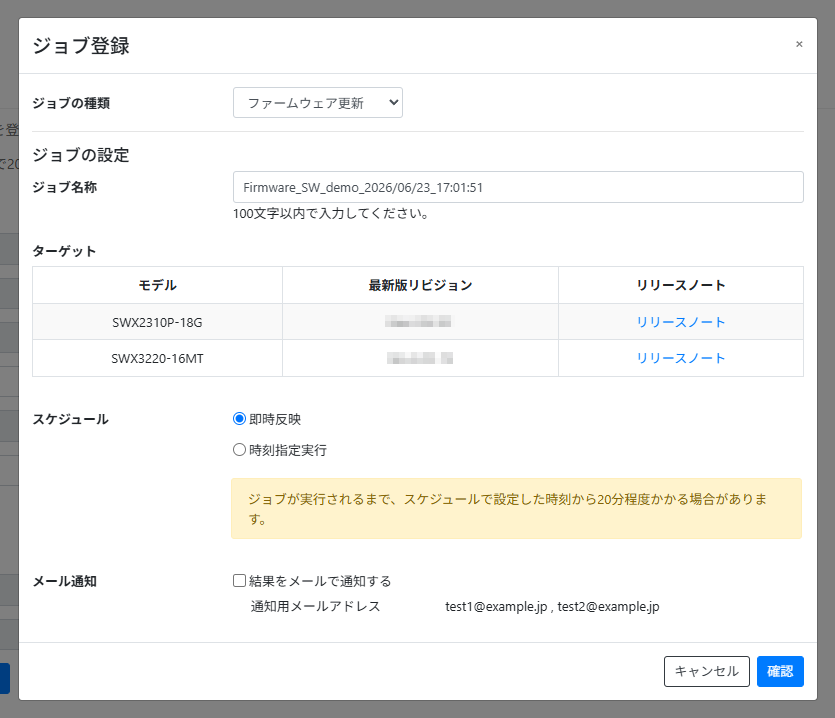Image resolution: width=835 pixels, height=718 pixels.
Task: Open リリースノート link for SWX2310P-18G
Action: pyautogui.click(x=681, y=322)
